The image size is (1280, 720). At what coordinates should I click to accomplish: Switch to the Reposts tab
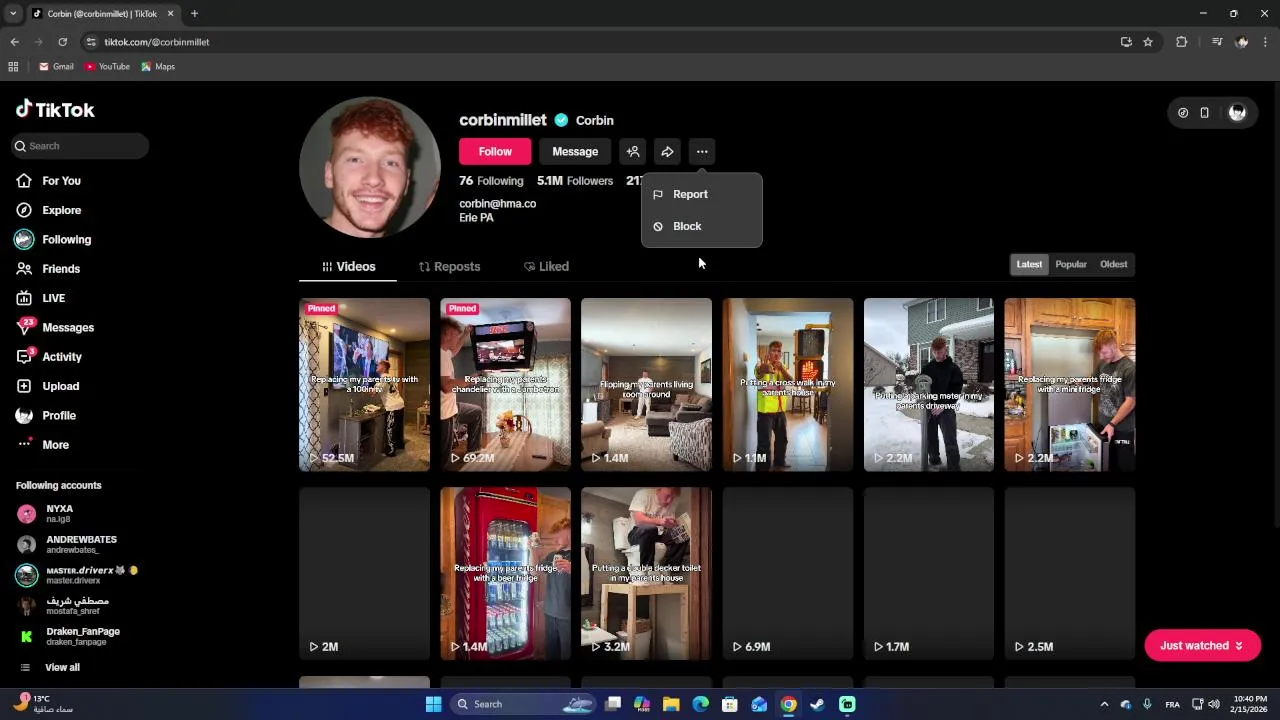coord(449,267)
